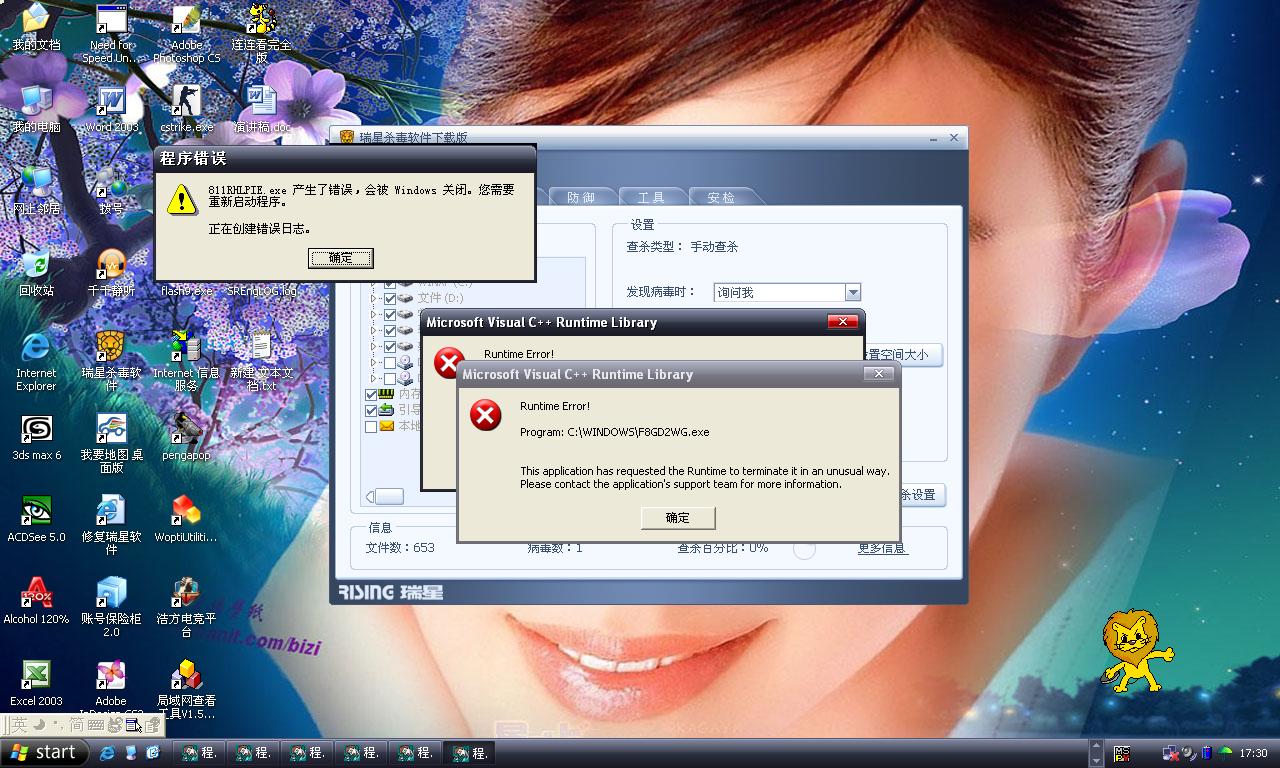Viewport: 1280px width, 768px height.
Task: Open the 回收站 recycle bin
Action: [36, 272]
